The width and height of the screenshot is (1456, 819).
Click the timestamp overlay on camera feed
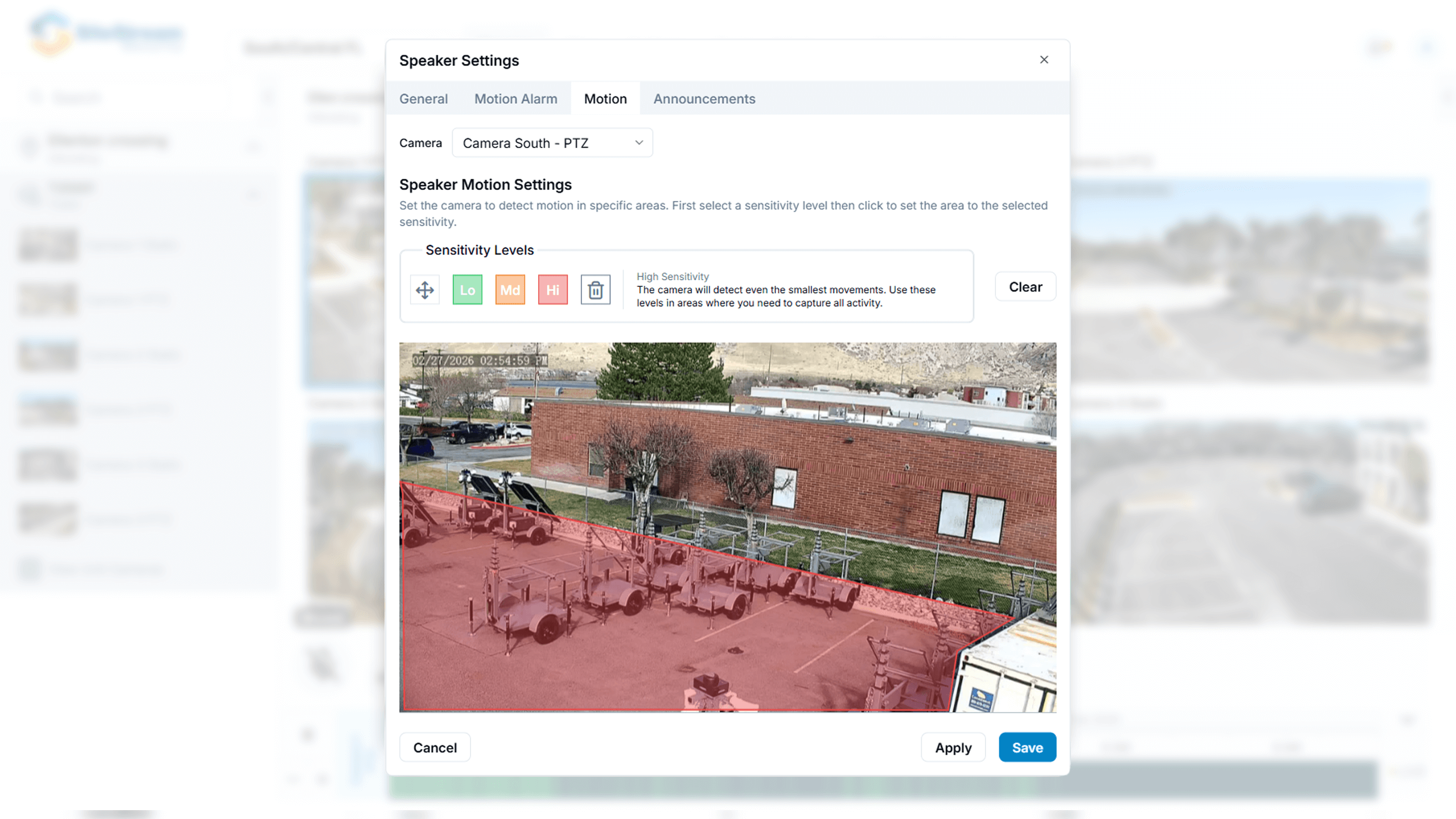click(x=479, y=361)
